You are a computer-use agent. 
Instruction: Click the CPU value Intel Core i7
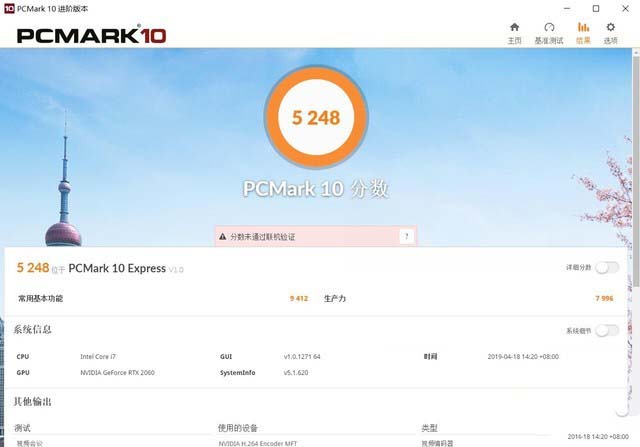(x=98, y=356)
